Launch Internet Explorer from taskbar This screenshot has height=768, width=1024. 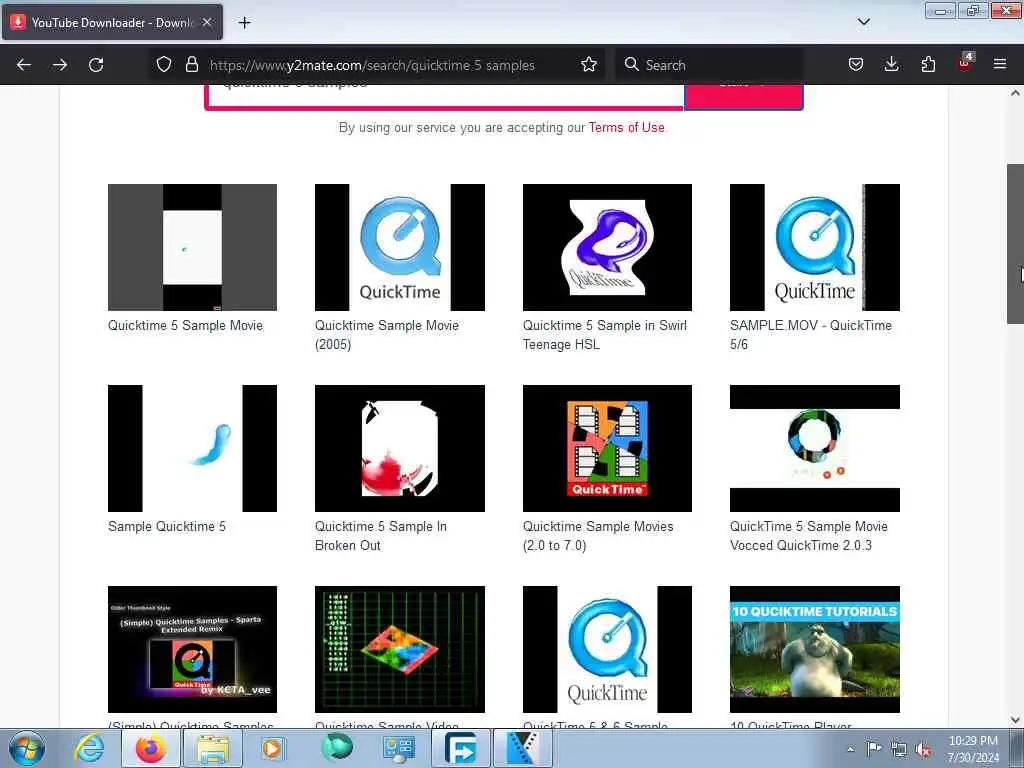click(89, 748)
